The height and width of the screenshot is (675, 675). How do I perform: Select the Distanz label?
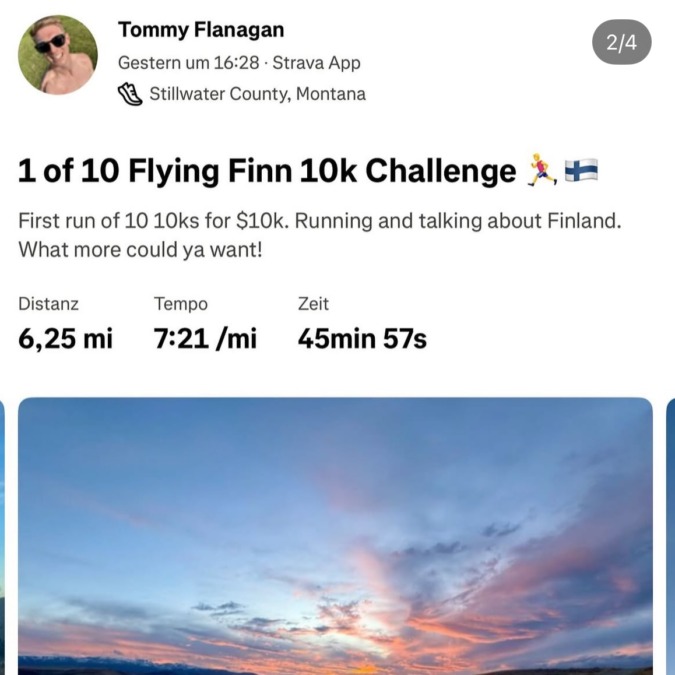(48, 304)
